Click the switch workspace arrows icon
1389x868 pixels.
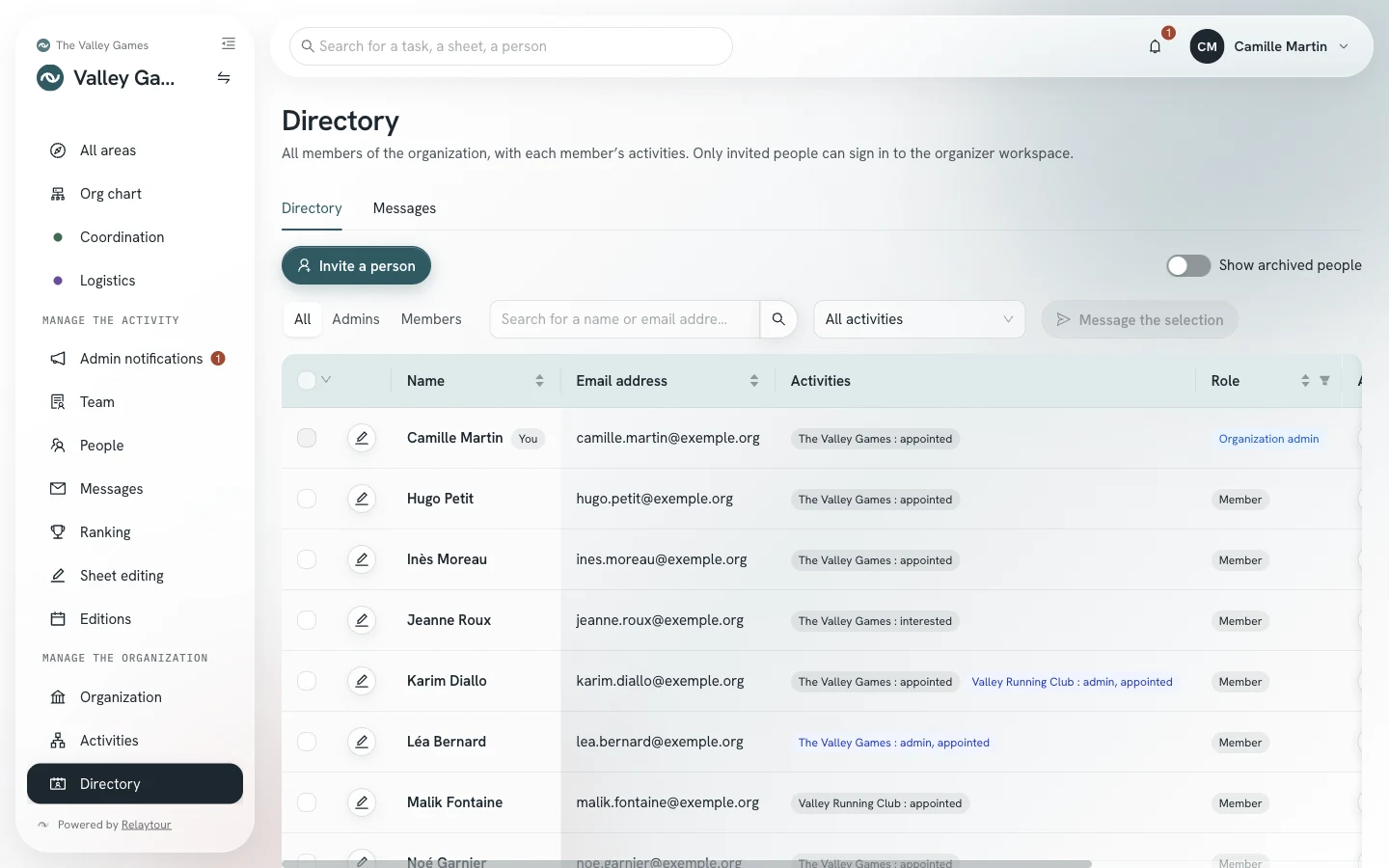pos(224,78)
